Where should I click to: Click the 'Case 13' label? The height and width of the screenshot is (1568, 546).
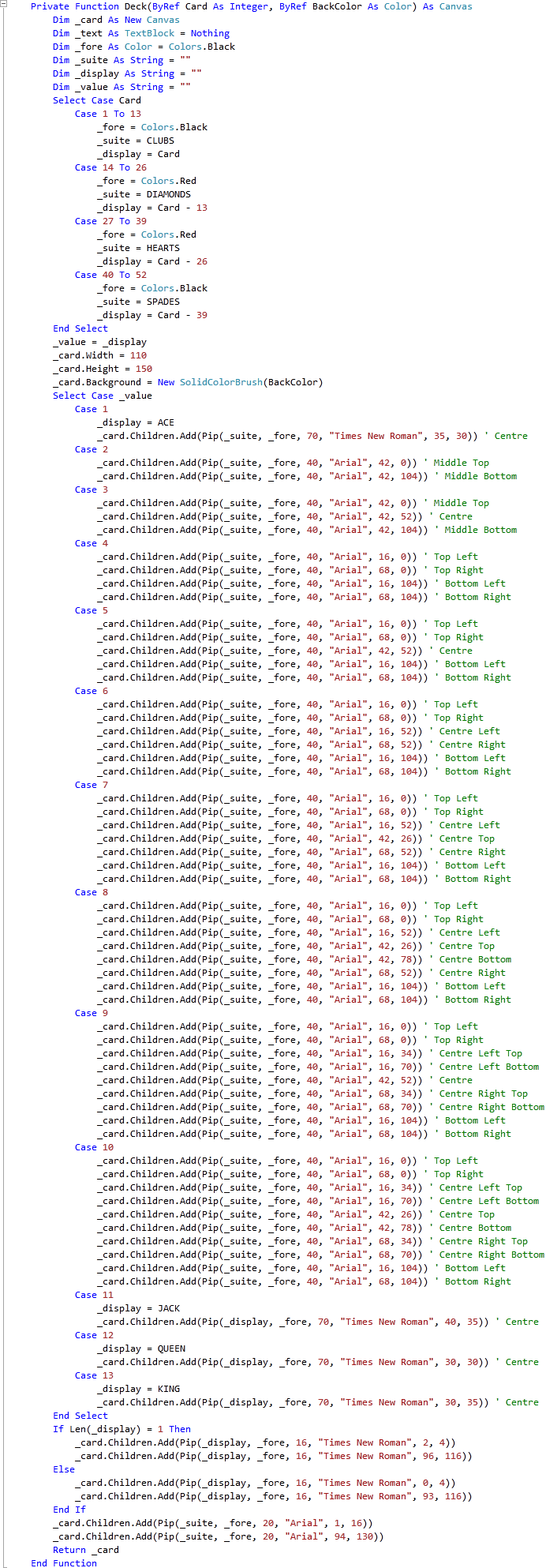[x=95, y=1375]
